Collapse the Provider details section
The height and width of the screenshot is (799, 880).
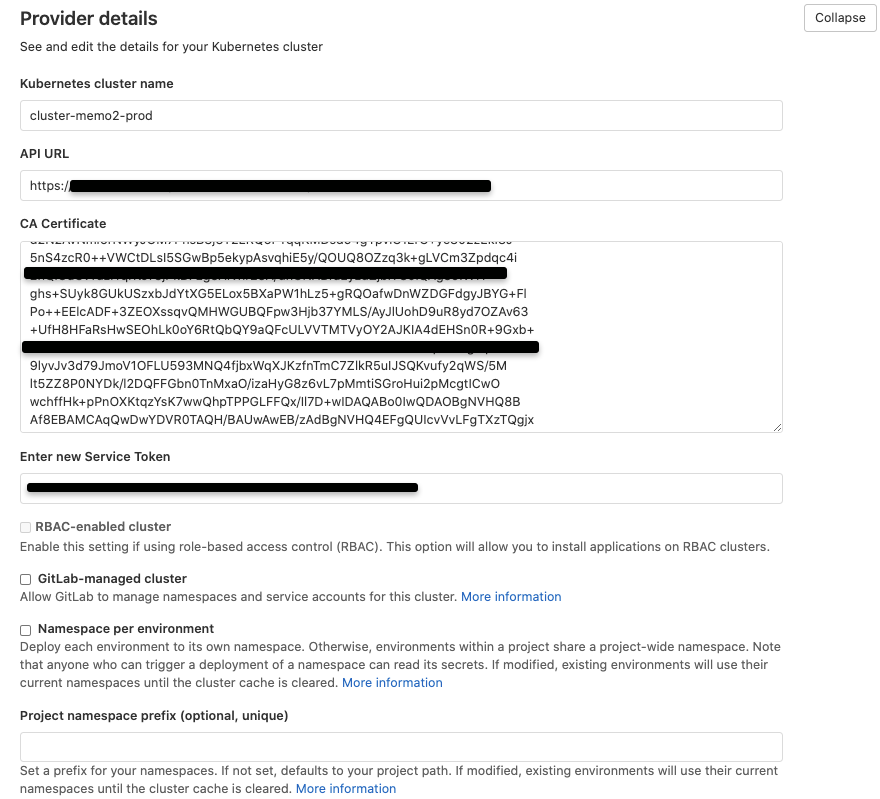(x=840, y=18)
